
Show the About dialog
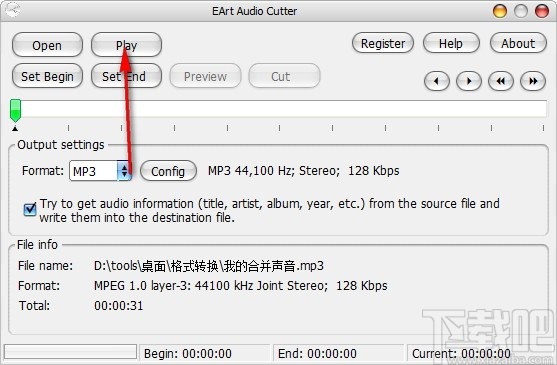point(518,43)
